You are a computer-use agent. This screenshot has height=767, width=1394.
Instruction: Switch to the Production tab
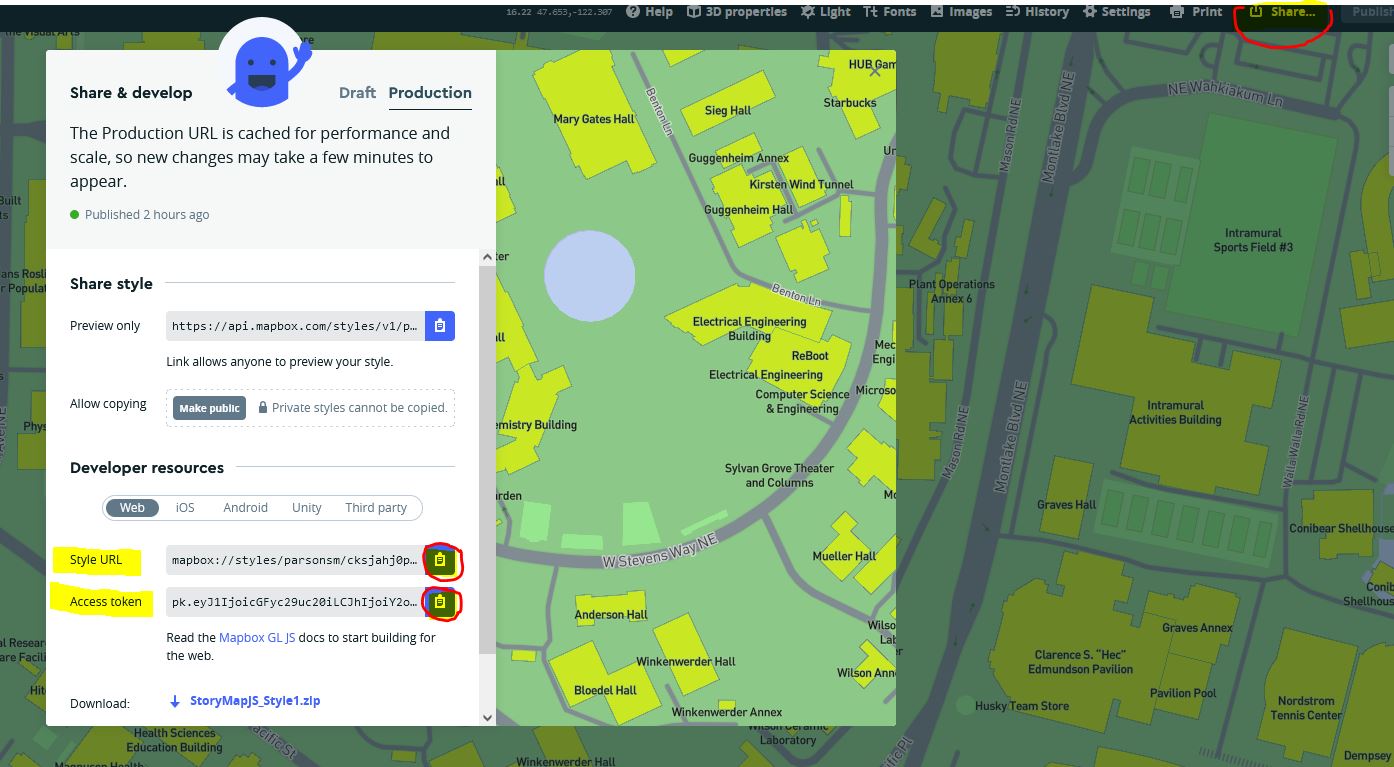point(430,93)
